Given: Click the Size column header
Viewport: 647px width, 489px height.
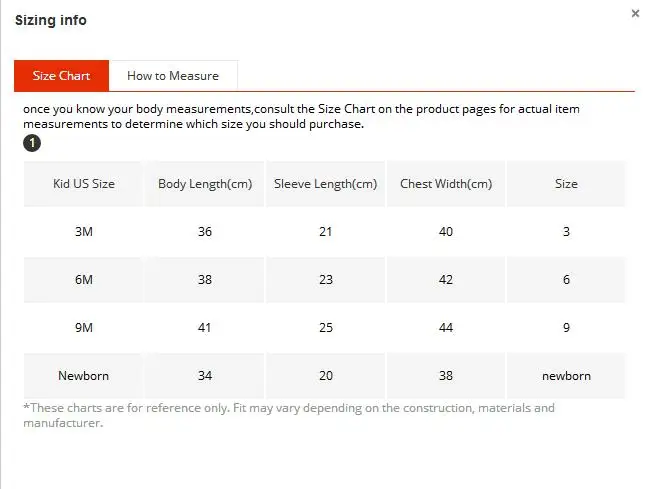Looking at the screenshot, I should tap(566, 184).
